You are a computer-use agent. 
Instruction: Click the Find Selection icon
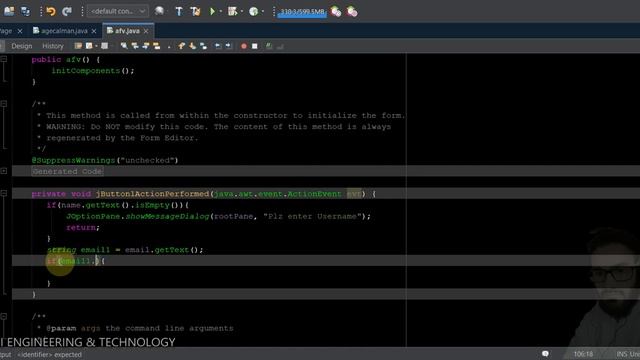[x=124, y=46]
